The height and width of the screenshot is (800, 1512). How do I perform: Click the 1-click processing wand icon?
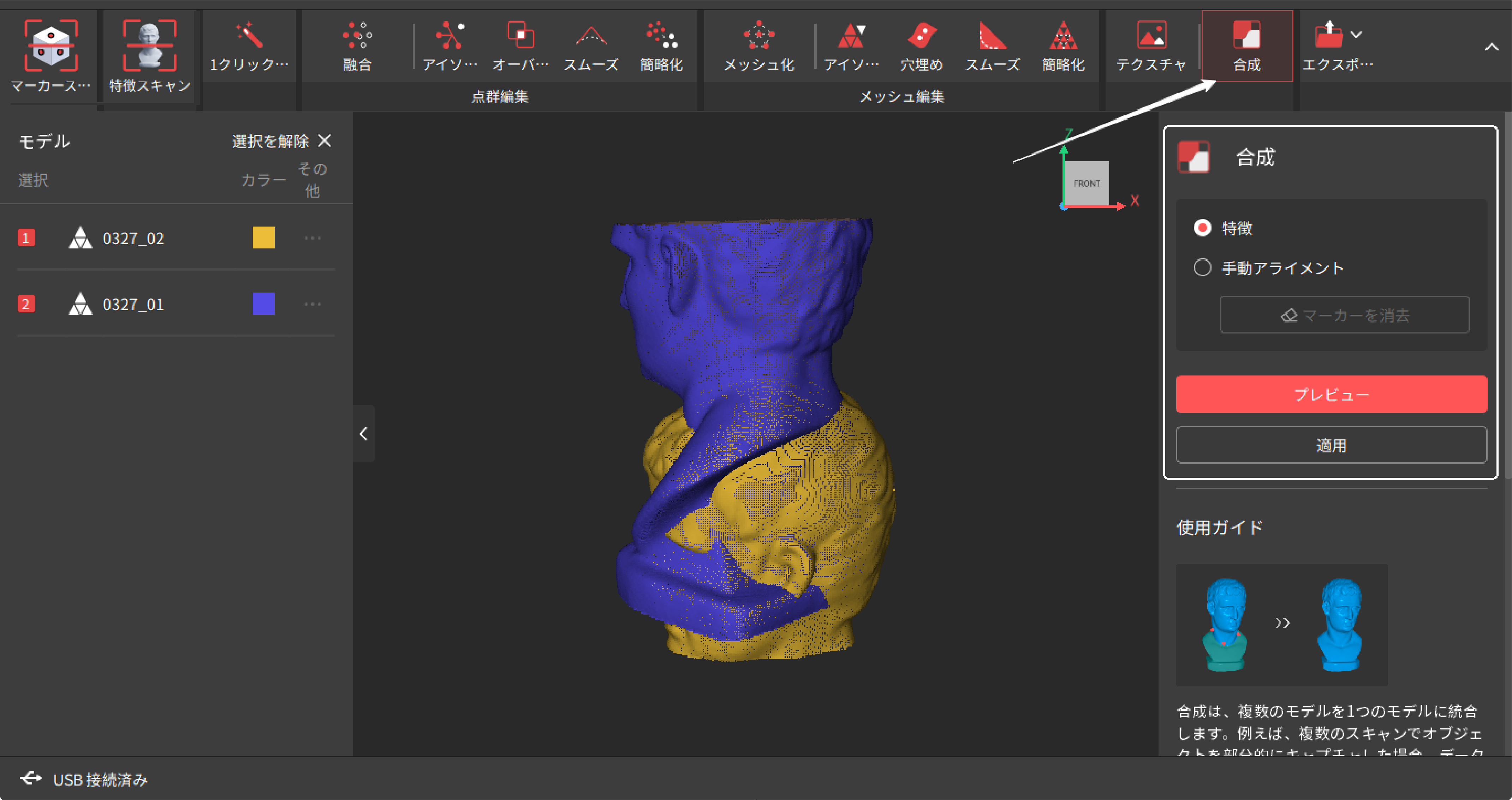[249, 35]
